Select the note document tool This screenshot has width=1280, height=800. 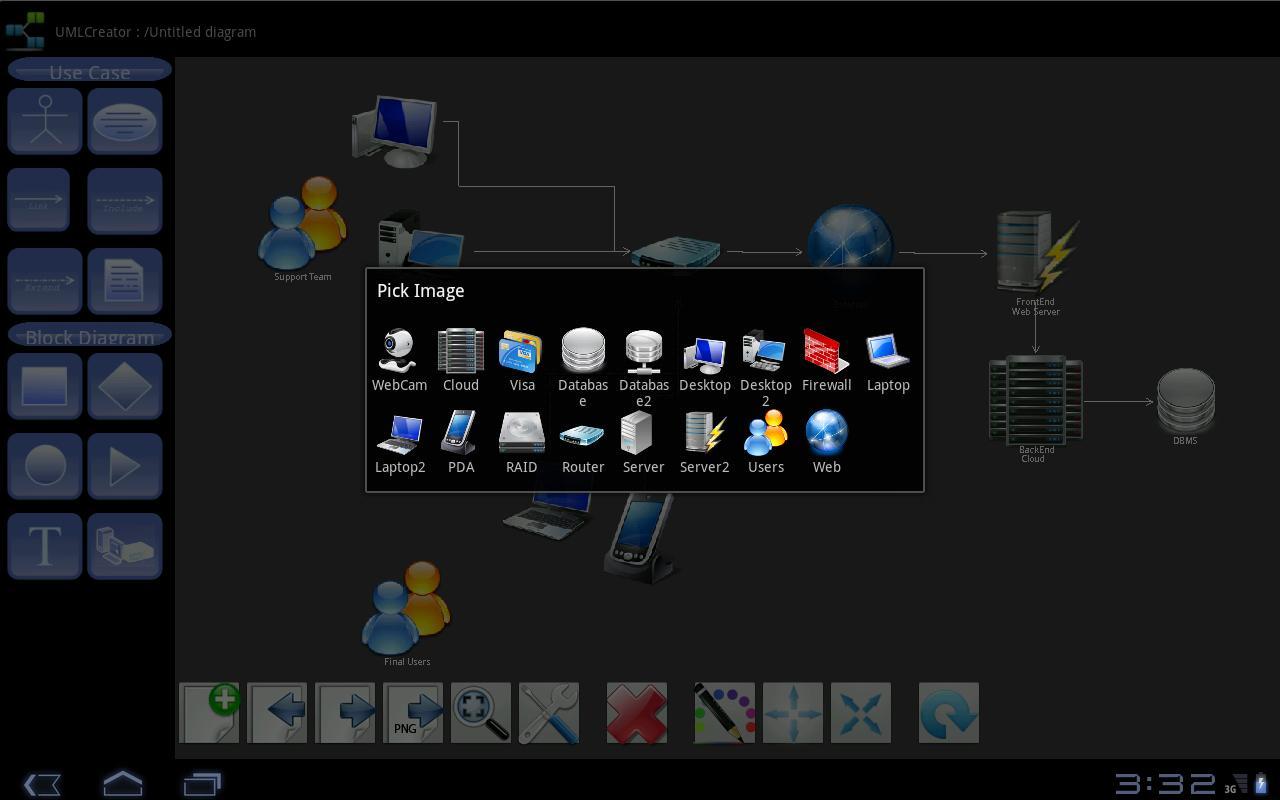click(x=124, y=281)
